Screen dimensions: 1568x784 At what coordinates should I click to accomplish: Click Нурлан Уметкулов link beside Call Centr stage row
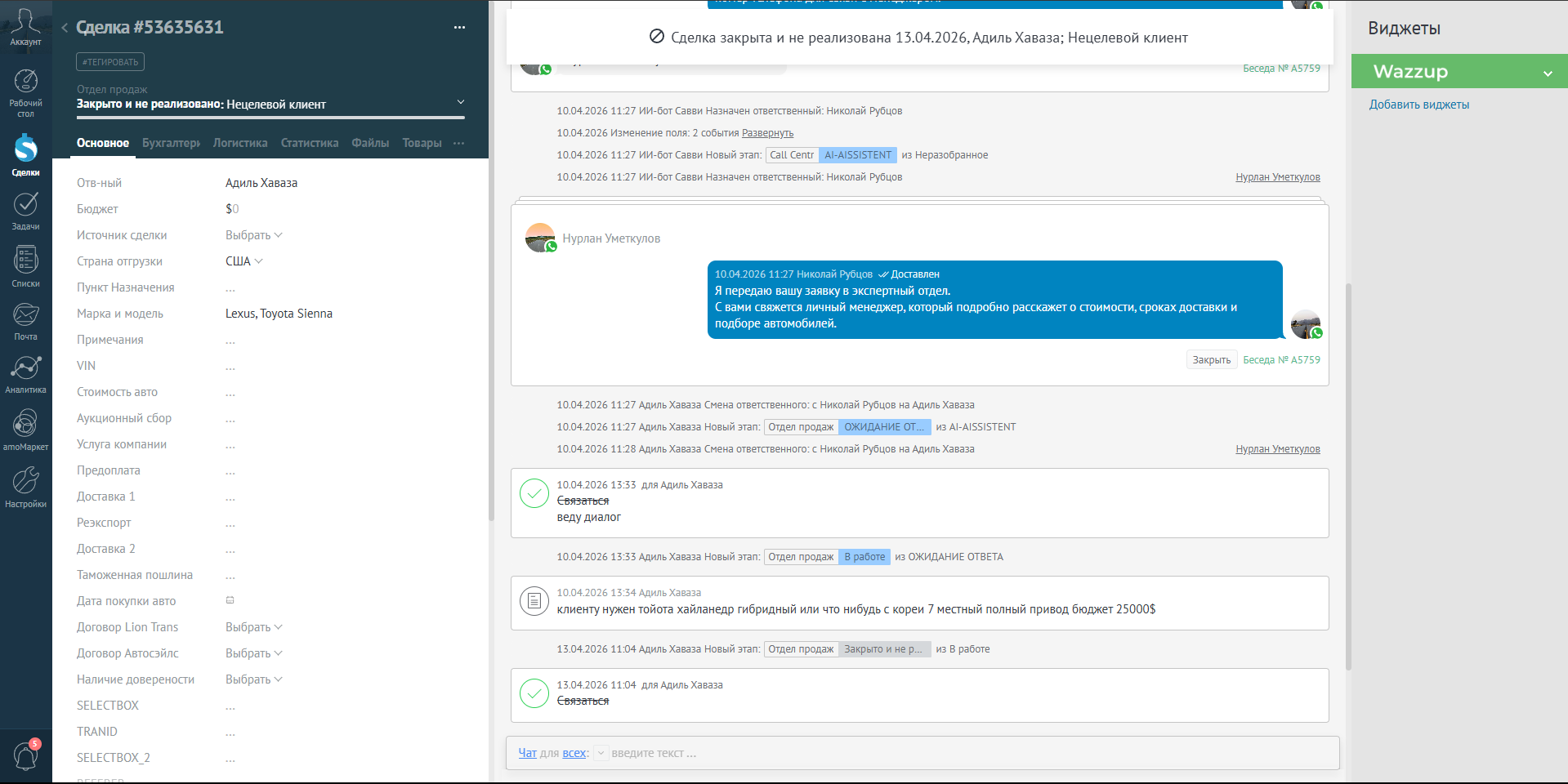pyautogui.click(x=1277, y=177)
